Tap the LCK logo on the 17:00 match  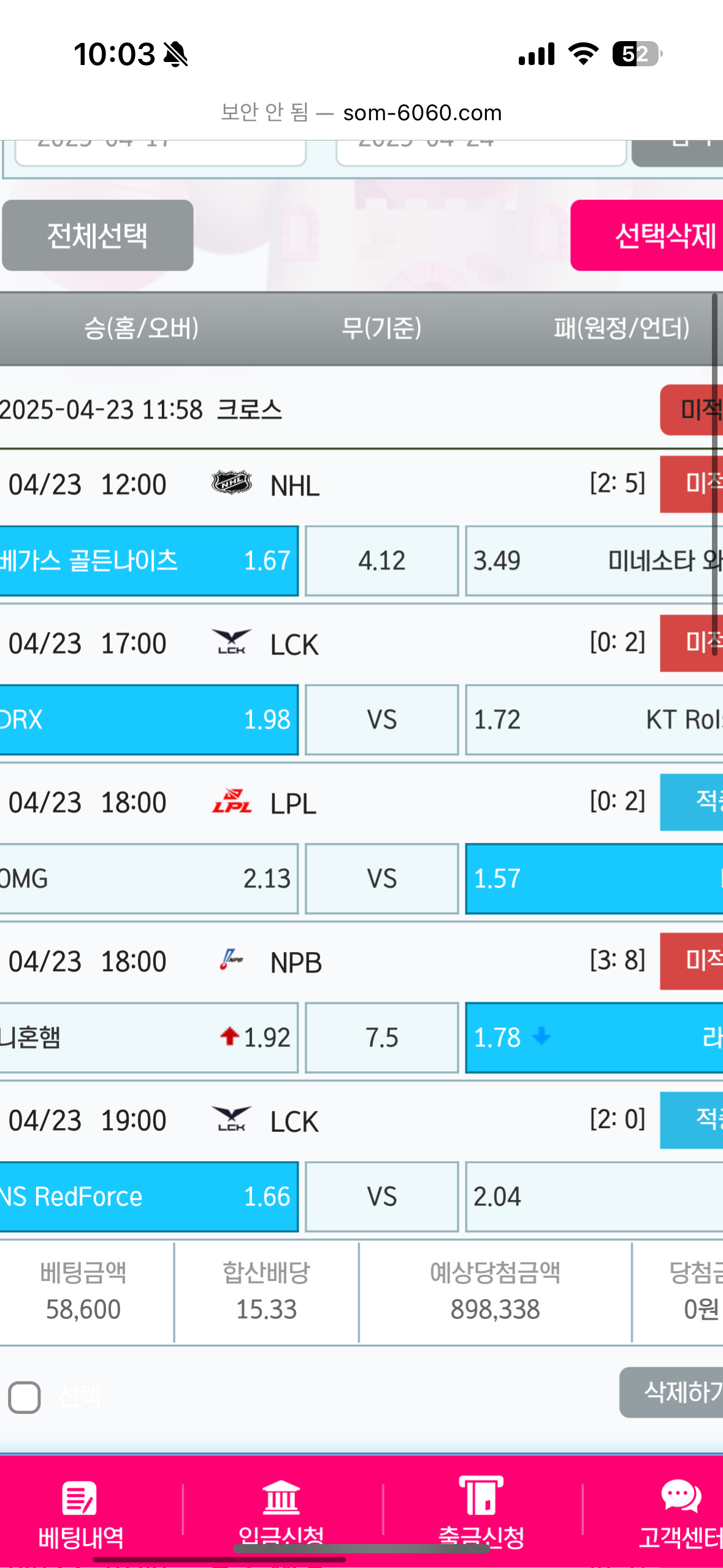(x=231, y=642)
